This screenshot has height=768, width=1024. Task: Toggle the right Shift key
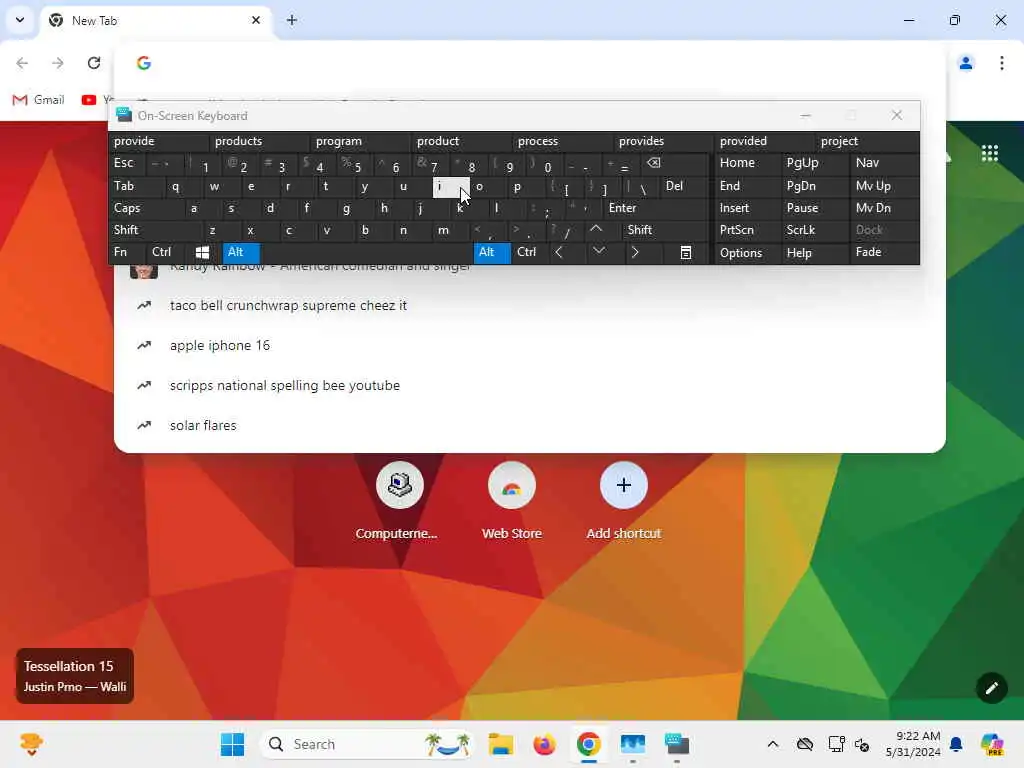(x=665, y=230)
